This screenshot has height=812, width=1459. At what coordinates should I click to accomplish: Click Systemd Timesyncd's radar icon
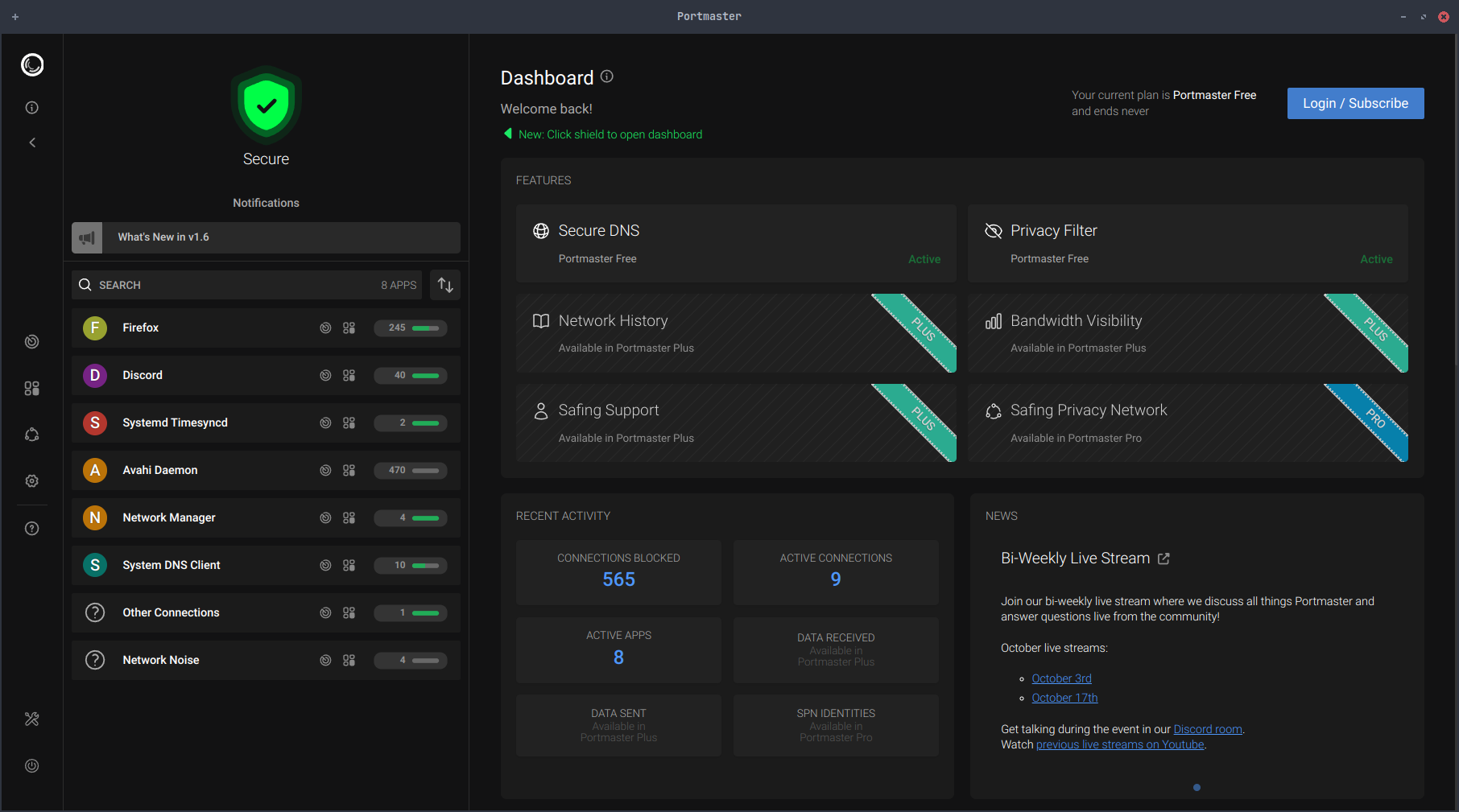click(x=325, y=423)
